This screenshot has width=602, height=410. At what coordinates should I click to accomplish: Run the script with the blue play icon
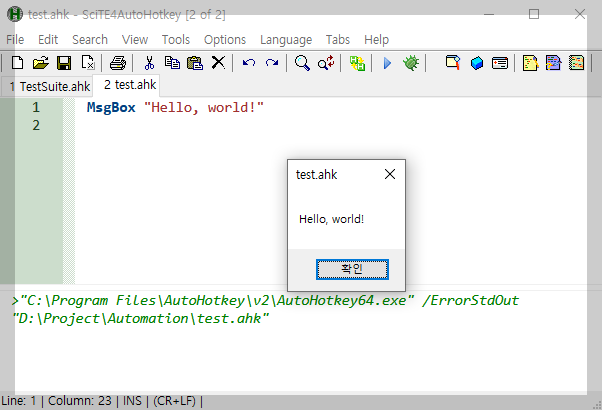tap(387, 63)
